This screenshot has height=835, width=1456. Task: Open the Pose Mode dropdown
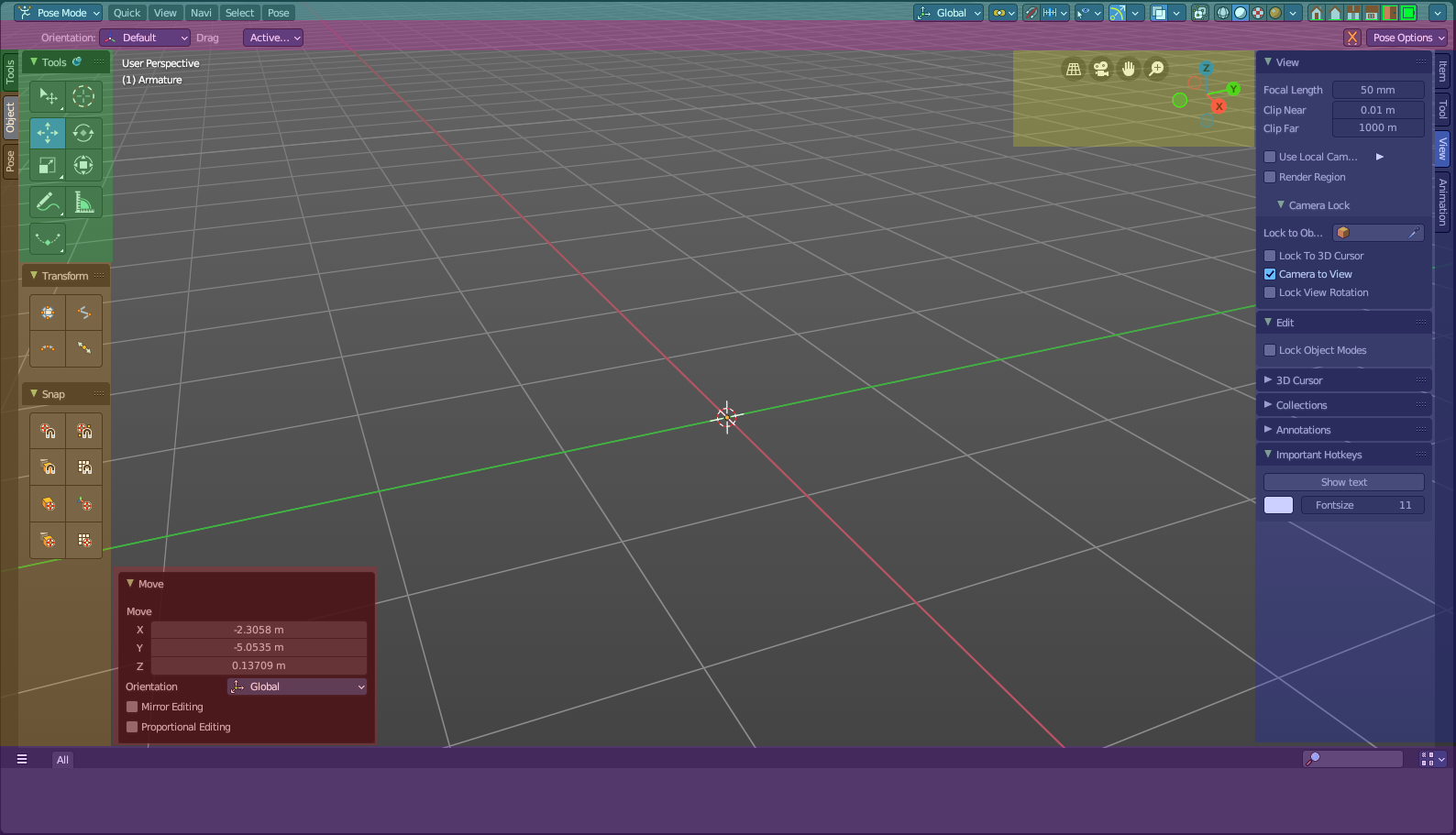tap(59, 13)
